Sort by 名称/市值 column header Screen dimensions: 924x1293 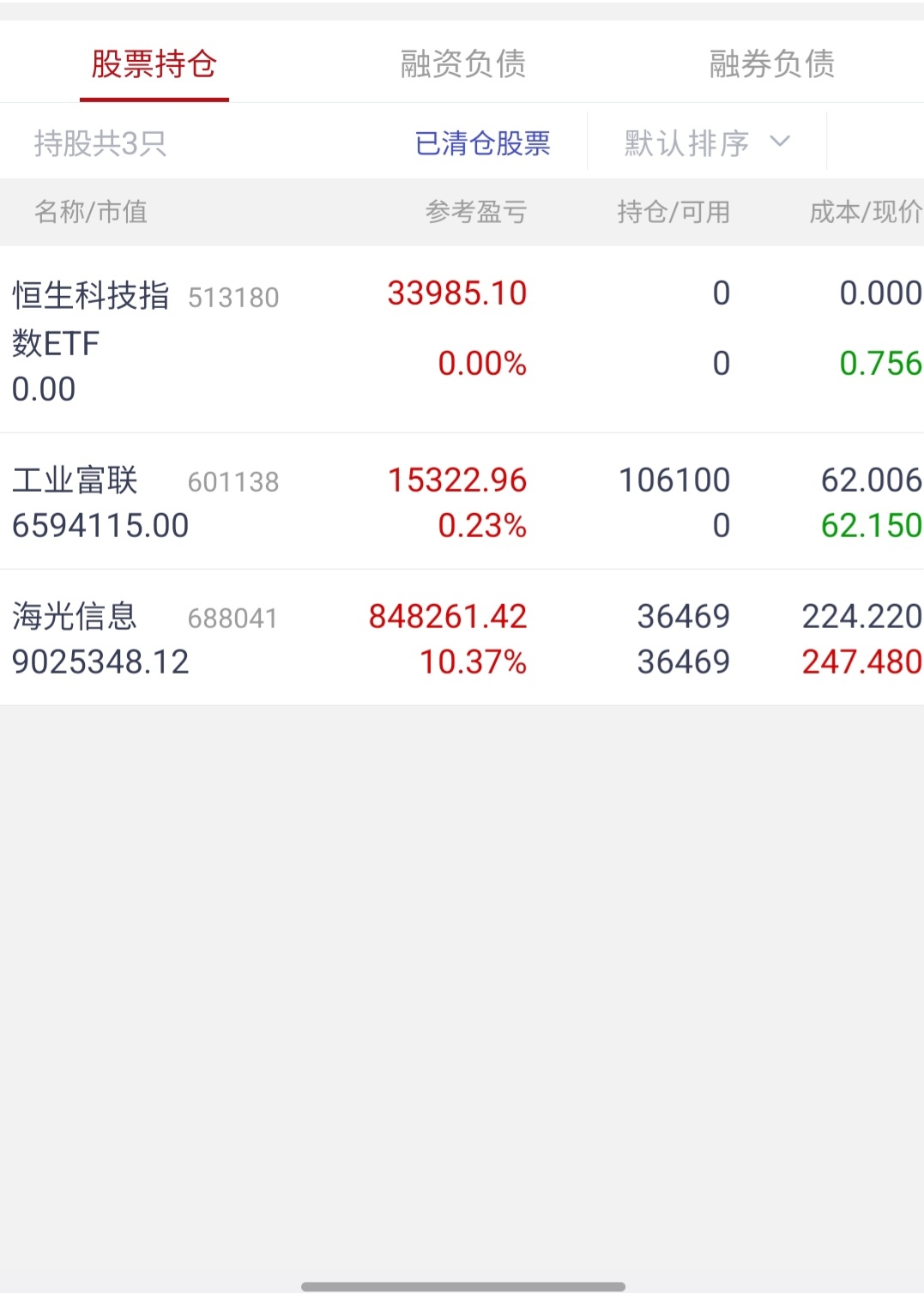coord(91,212)
